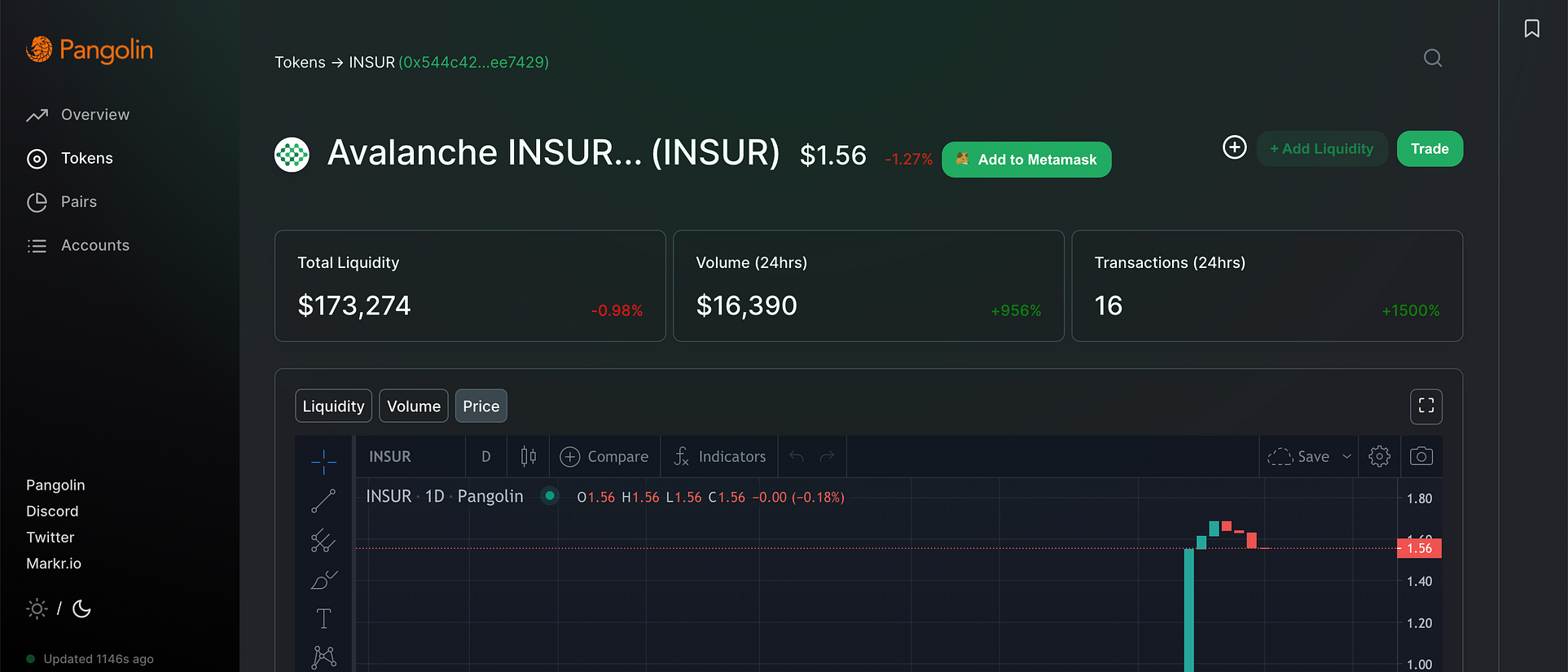This screenshot has height=672, width=1568.
Task: Open the Twitter link
Action: [50, 537]
